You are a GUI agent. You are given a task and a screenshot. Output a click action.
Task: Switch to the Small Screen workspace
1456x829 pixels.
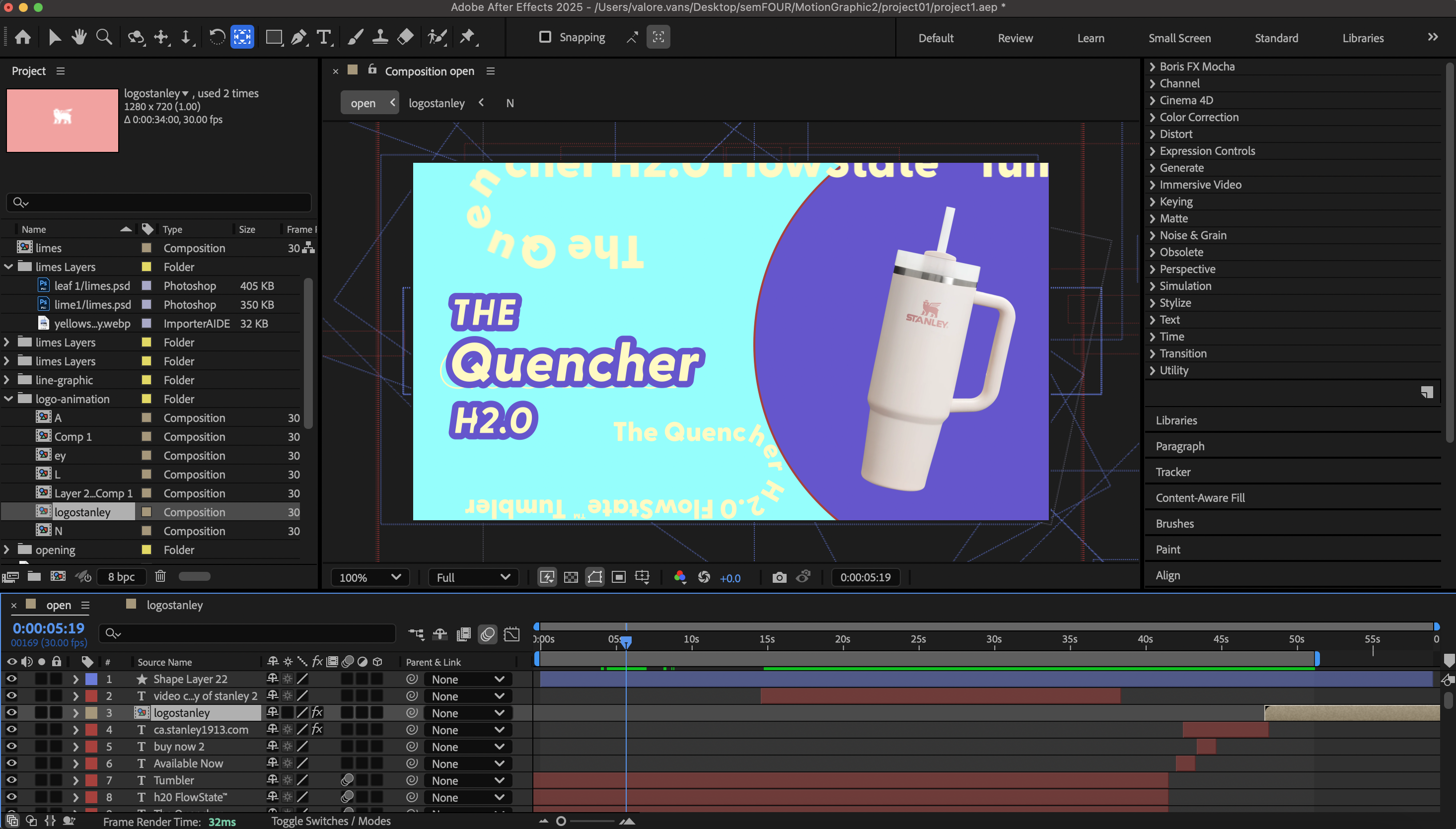click(1179, 38)
